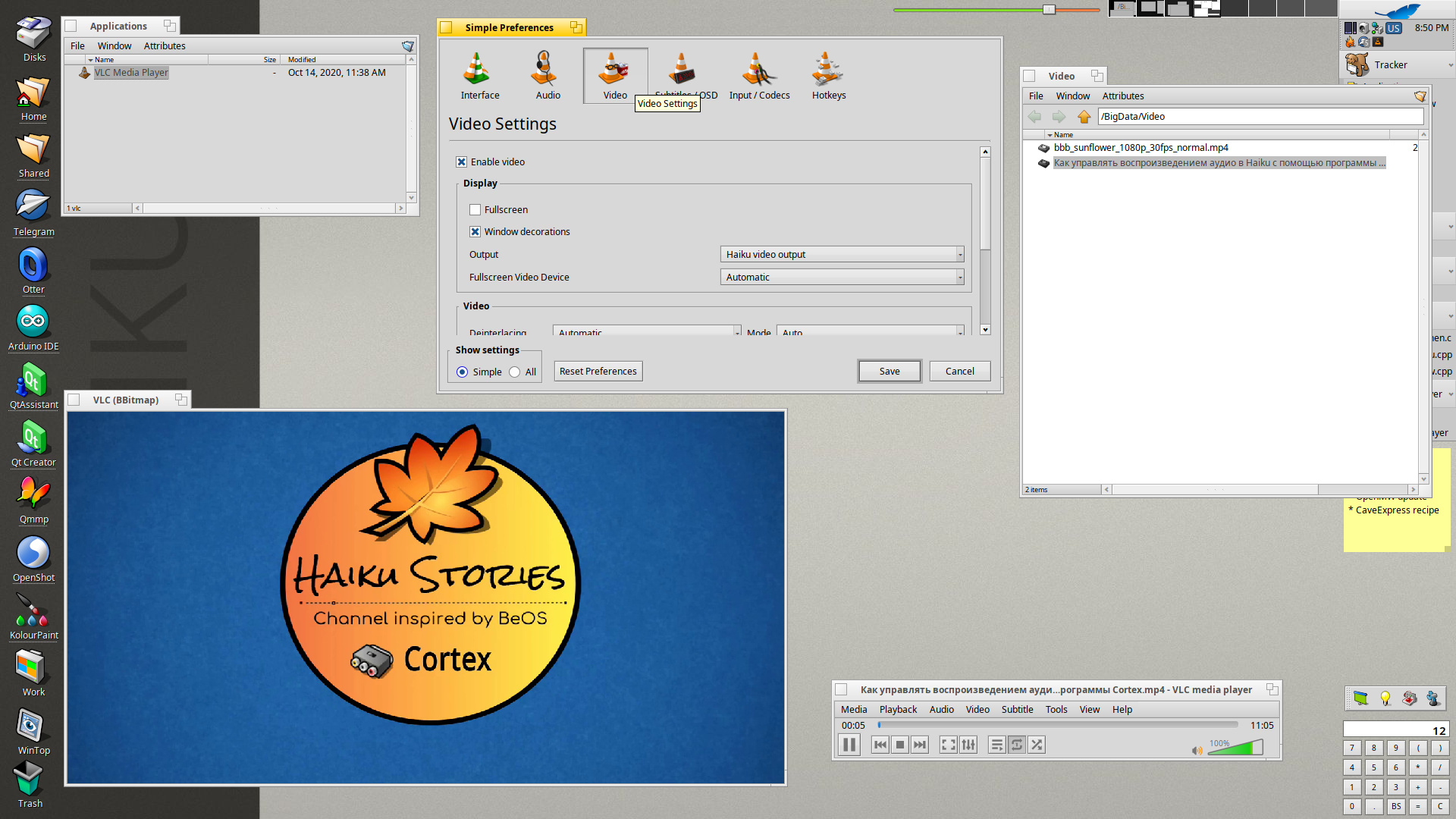Click forward arrow in Video window
This screenshot has height=819, width=1456.
coord(1059,117)
